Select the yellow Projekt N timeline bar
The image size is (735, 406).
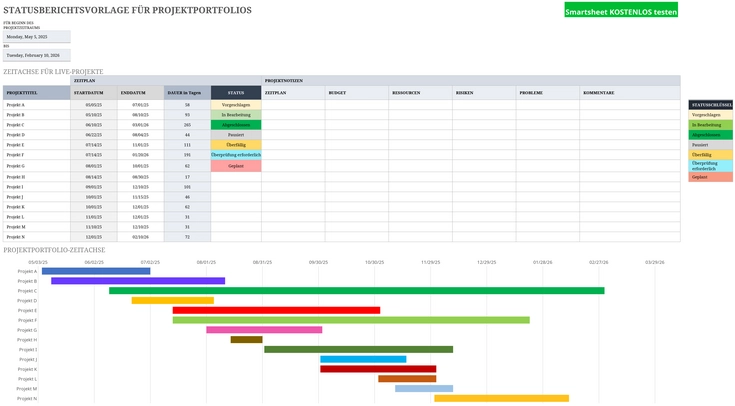point(502,398)
